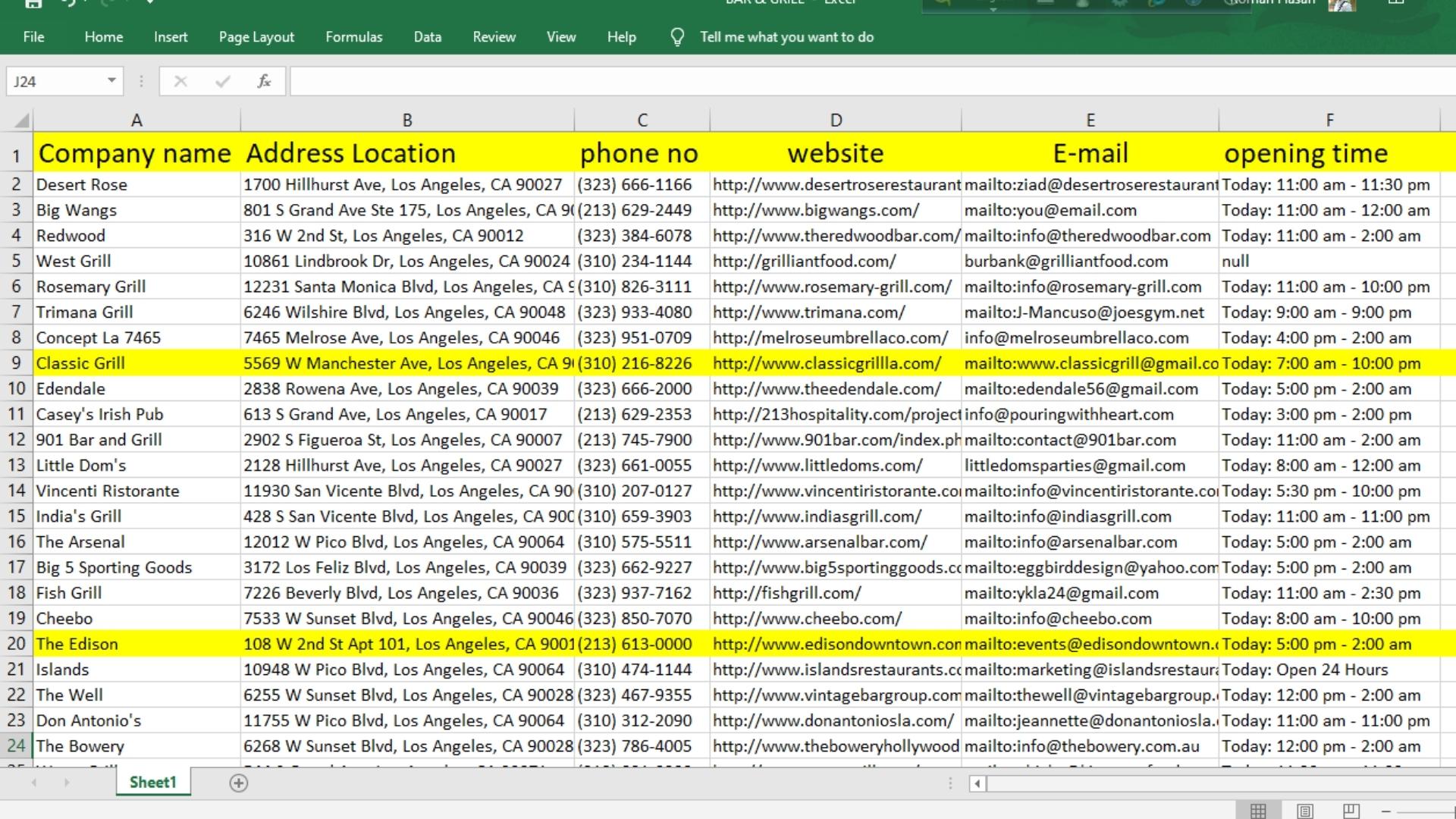Viewport: 1456px width, 819px height.
Task: Select the Normal view toggle
Action: [x=1258, y=811]
